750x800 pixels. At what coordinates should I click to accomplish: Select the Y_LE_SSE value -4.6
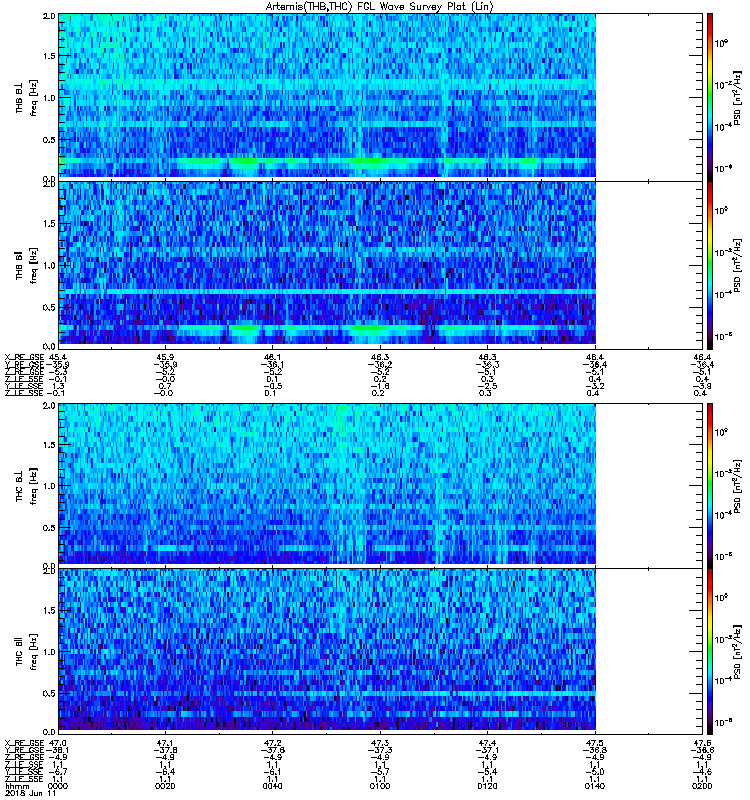click(x=701, y=772)
